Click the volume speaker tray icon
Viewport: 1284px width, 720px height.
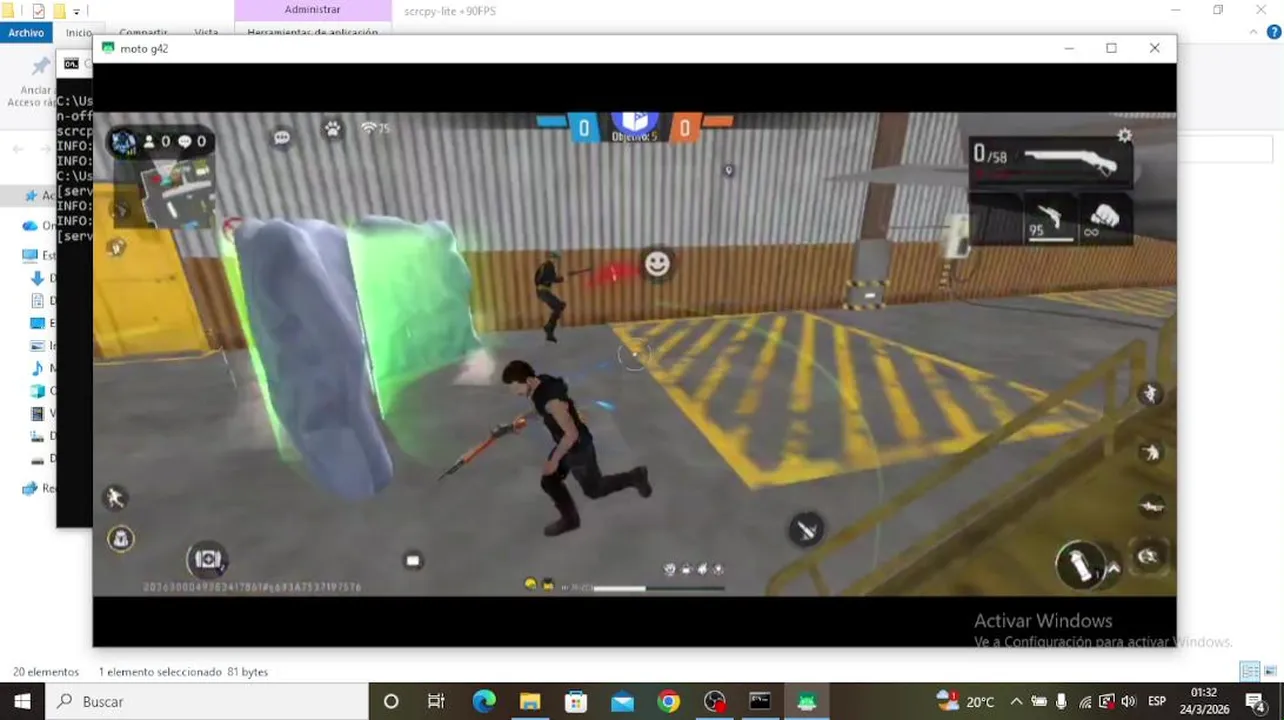pyautogui.click(x=1129, y=701)
